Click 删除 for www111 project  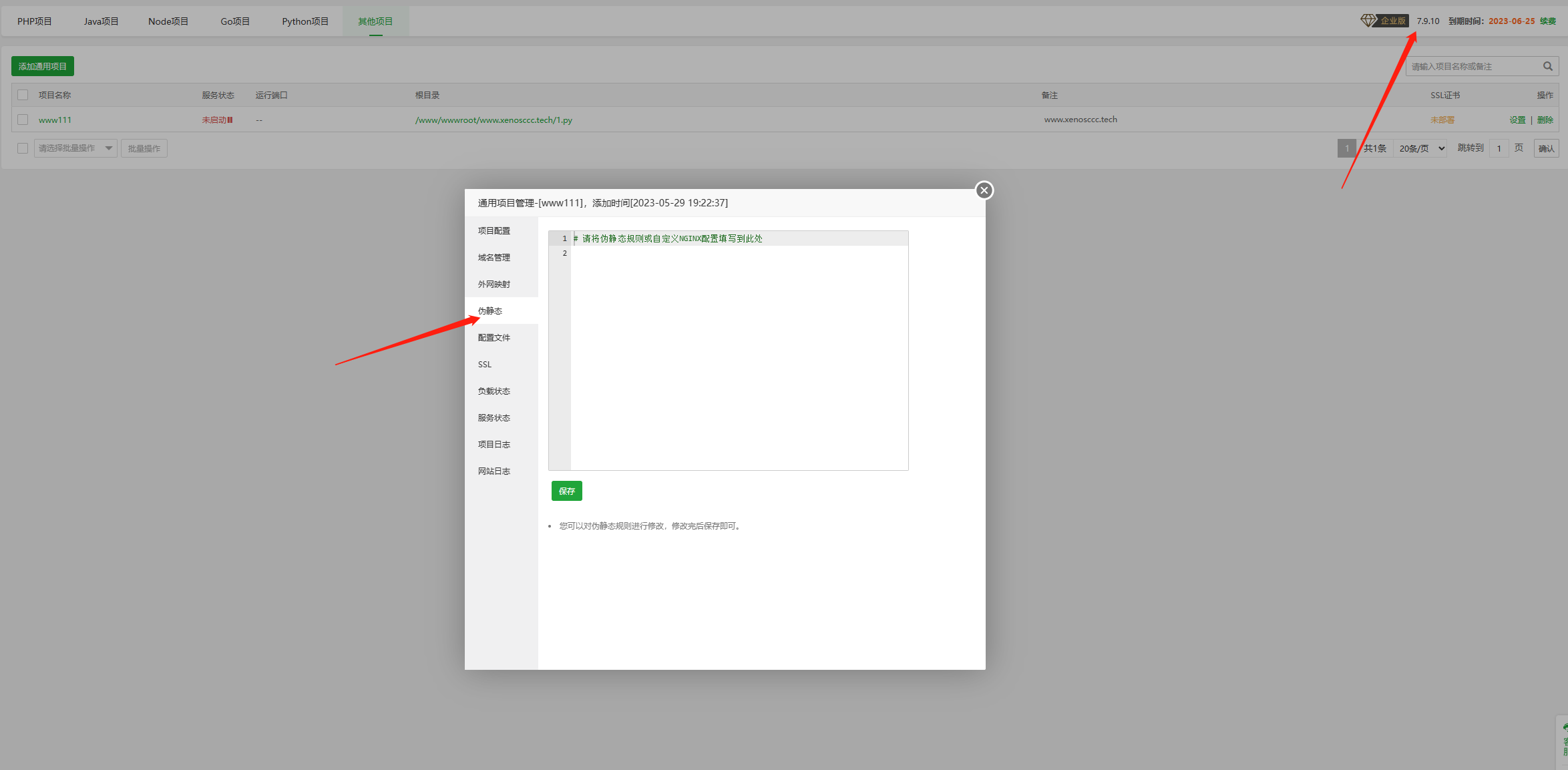[x=1545, y=120]
